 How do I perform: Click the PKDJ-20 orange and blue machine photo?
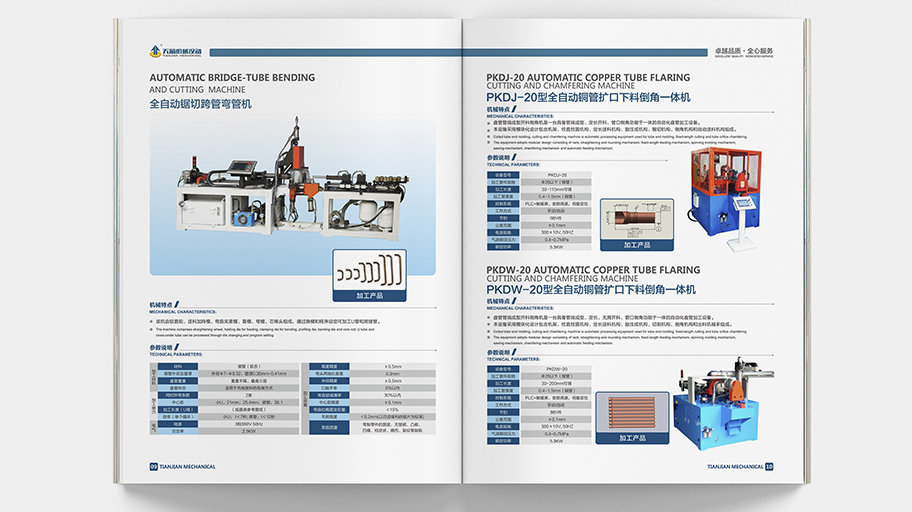pyautogui.click(x=724, y=198)
